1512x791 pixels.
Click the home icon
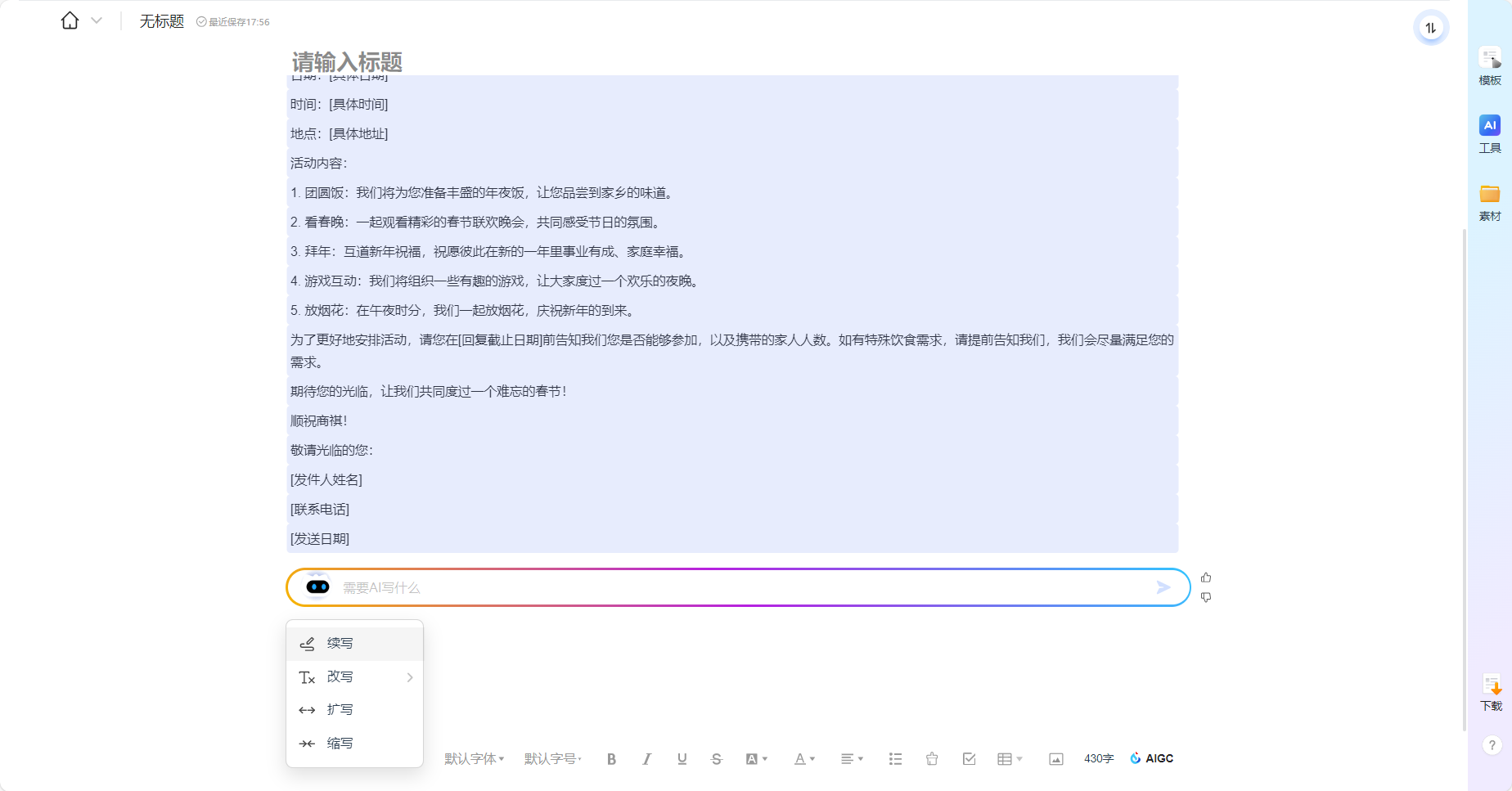(x=70, y=20)
